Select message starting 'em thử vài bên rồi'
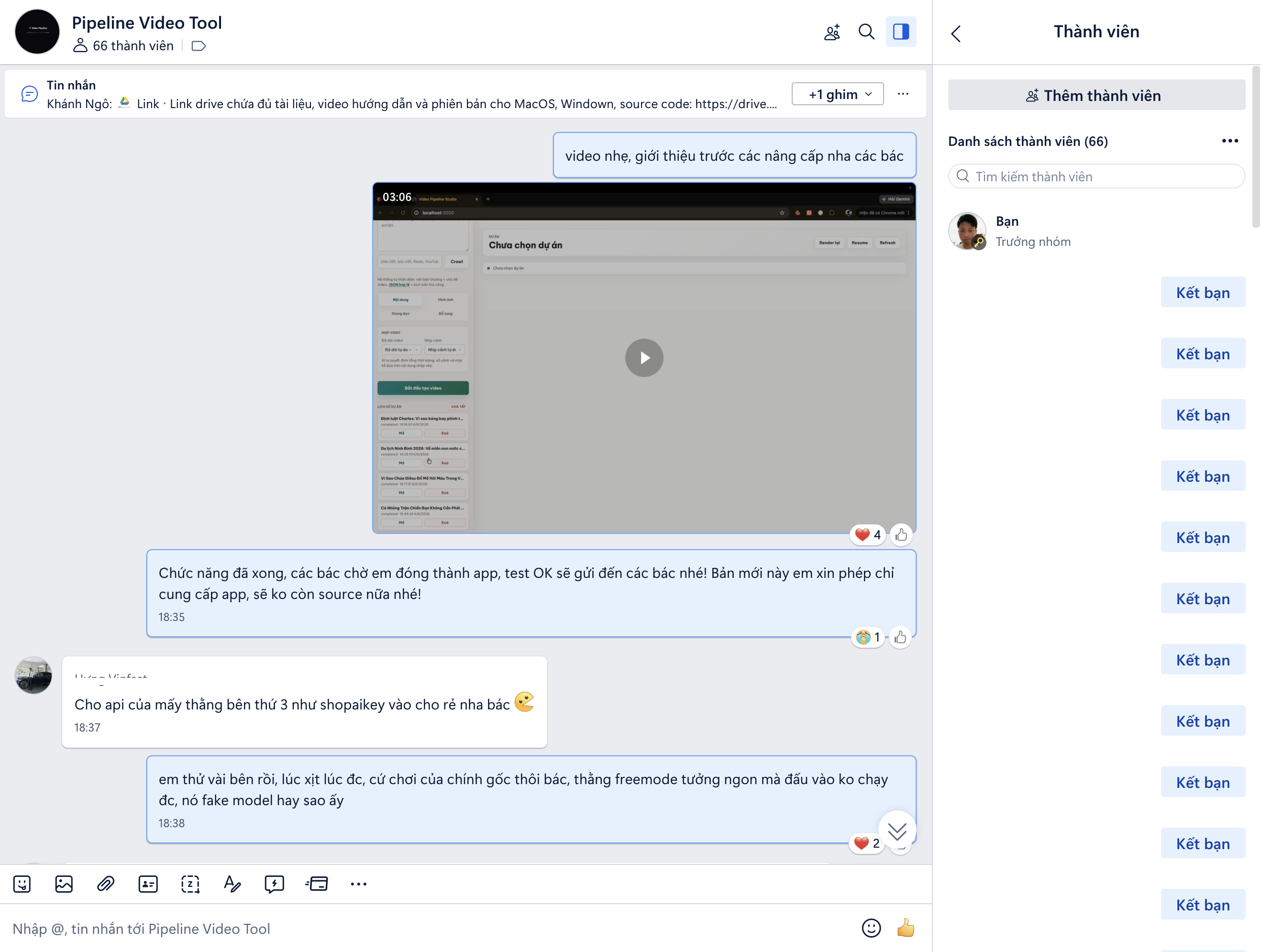 click(x=531, y=800)
